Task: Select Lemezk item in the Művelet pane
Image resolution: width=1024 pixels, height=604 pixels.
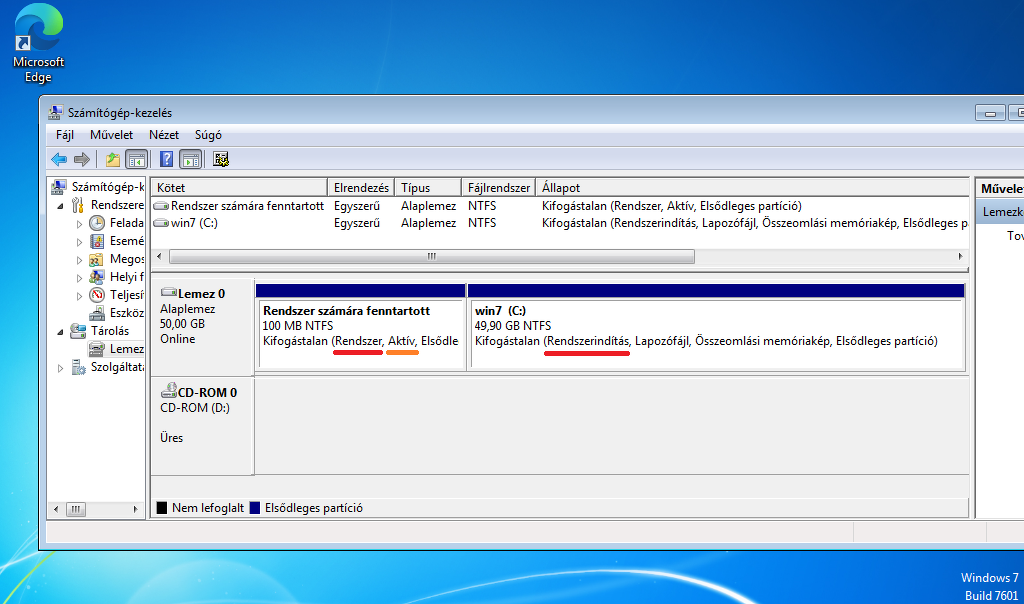Action: (1000, 212)
